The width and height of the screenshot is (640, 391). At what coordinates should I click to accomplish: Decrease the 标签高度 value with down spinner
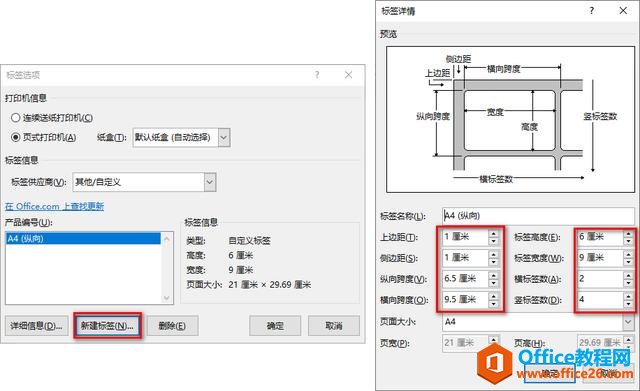click(629, 241)
